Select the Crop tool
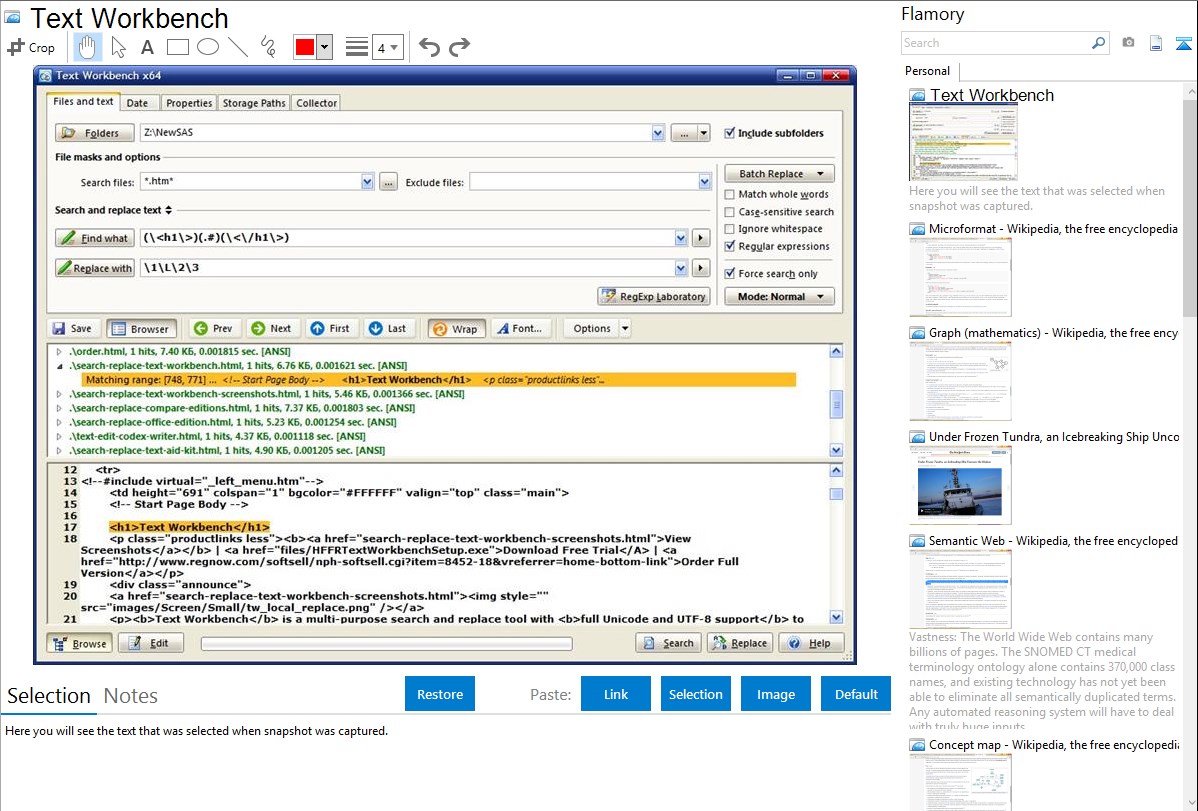 click(31, 47)
